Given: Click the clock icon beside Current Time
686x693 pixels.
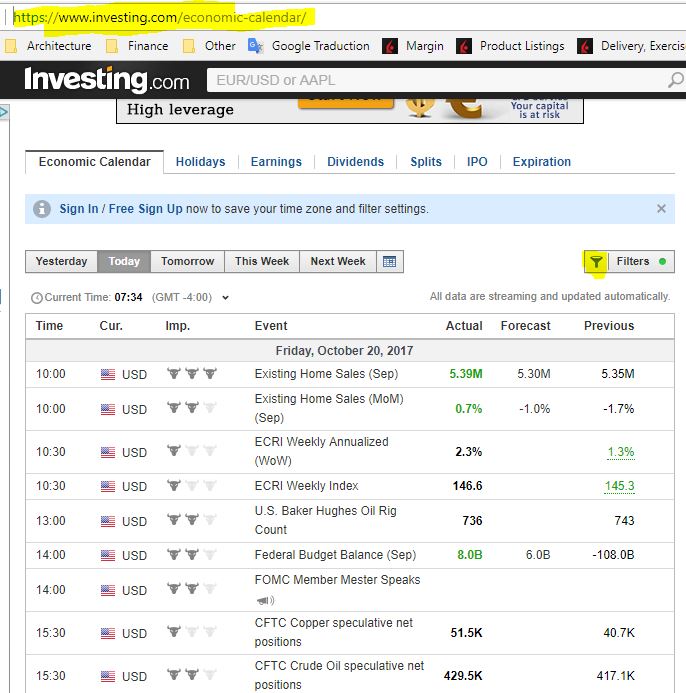Looking at the screenshot, I should [x=37, y=298].
